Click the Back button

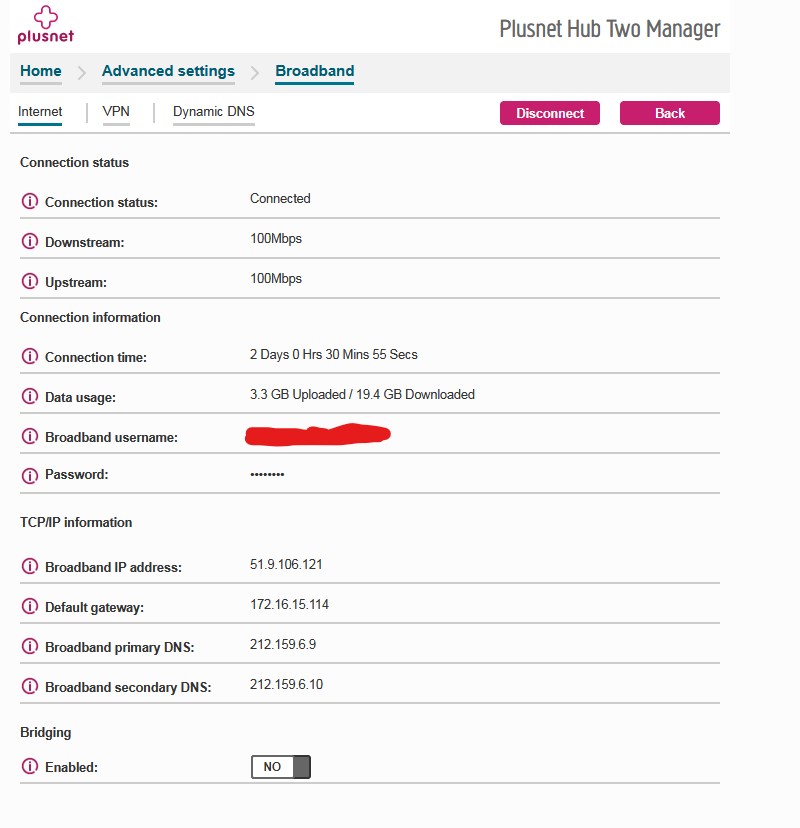pyautogui.click(x=669, y=113)
